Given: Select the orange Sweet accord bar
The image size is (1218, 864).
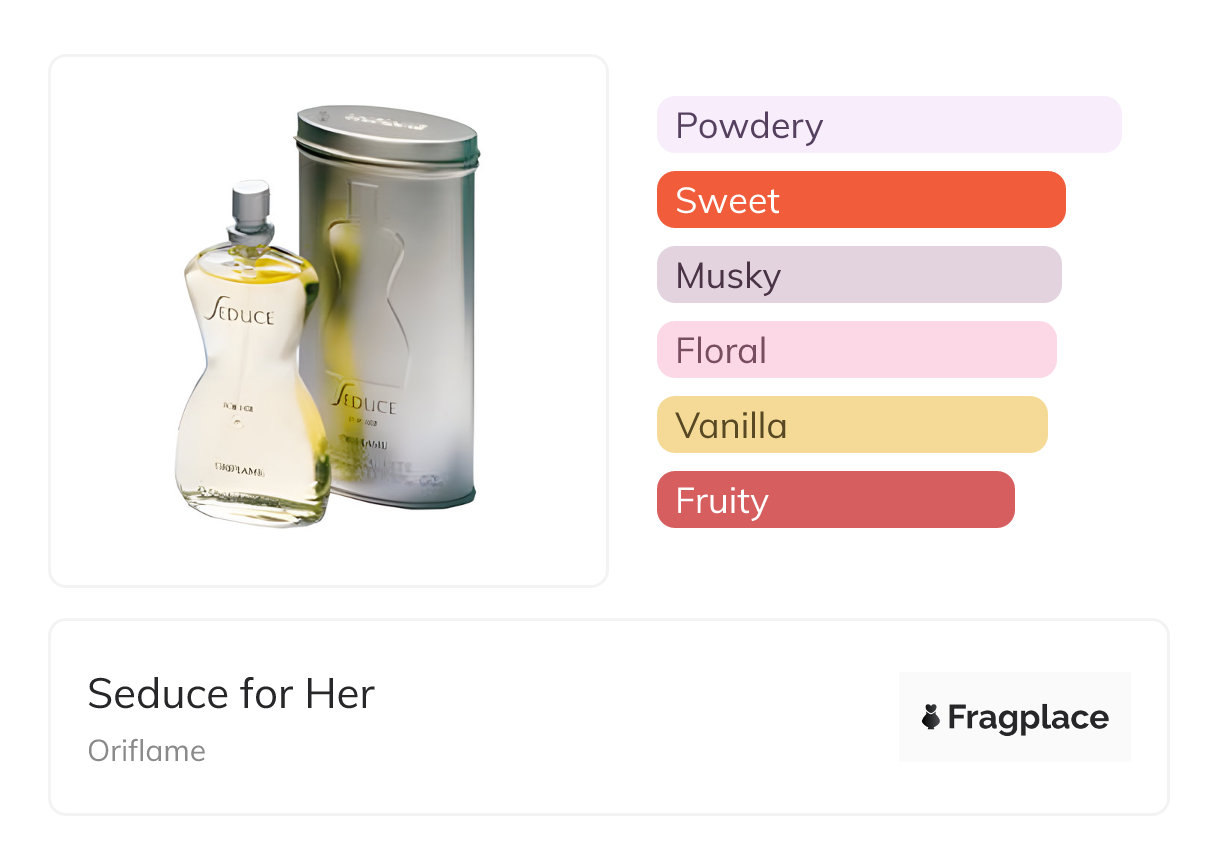Looking at the screenshot, I should [860, 200].
